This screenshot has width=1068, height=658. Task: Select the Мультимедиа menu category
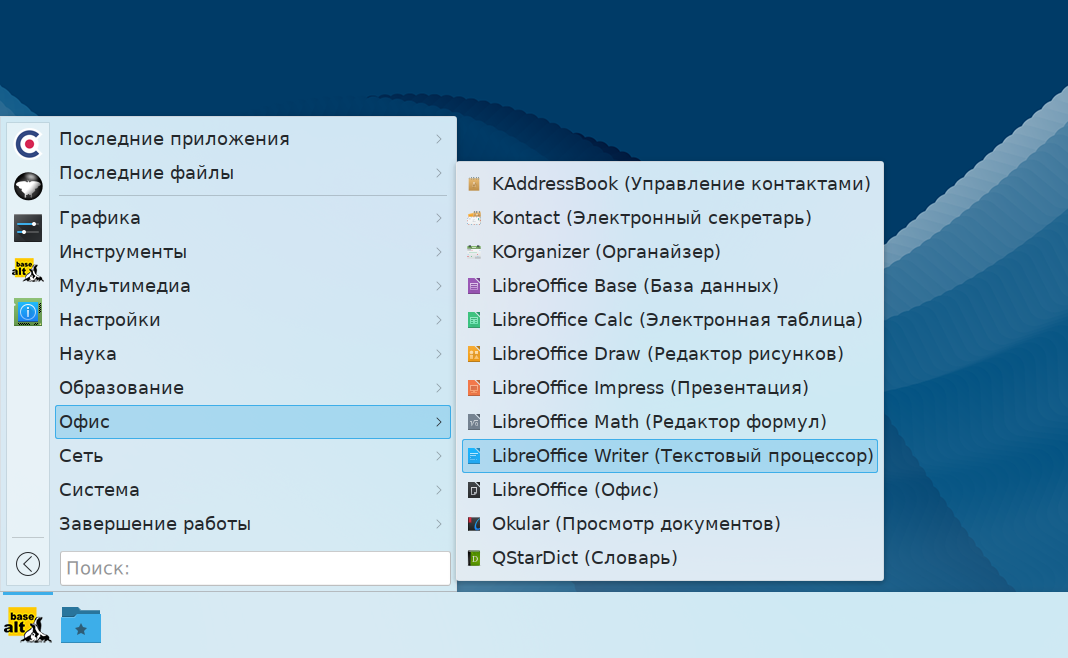coord(125,286)
